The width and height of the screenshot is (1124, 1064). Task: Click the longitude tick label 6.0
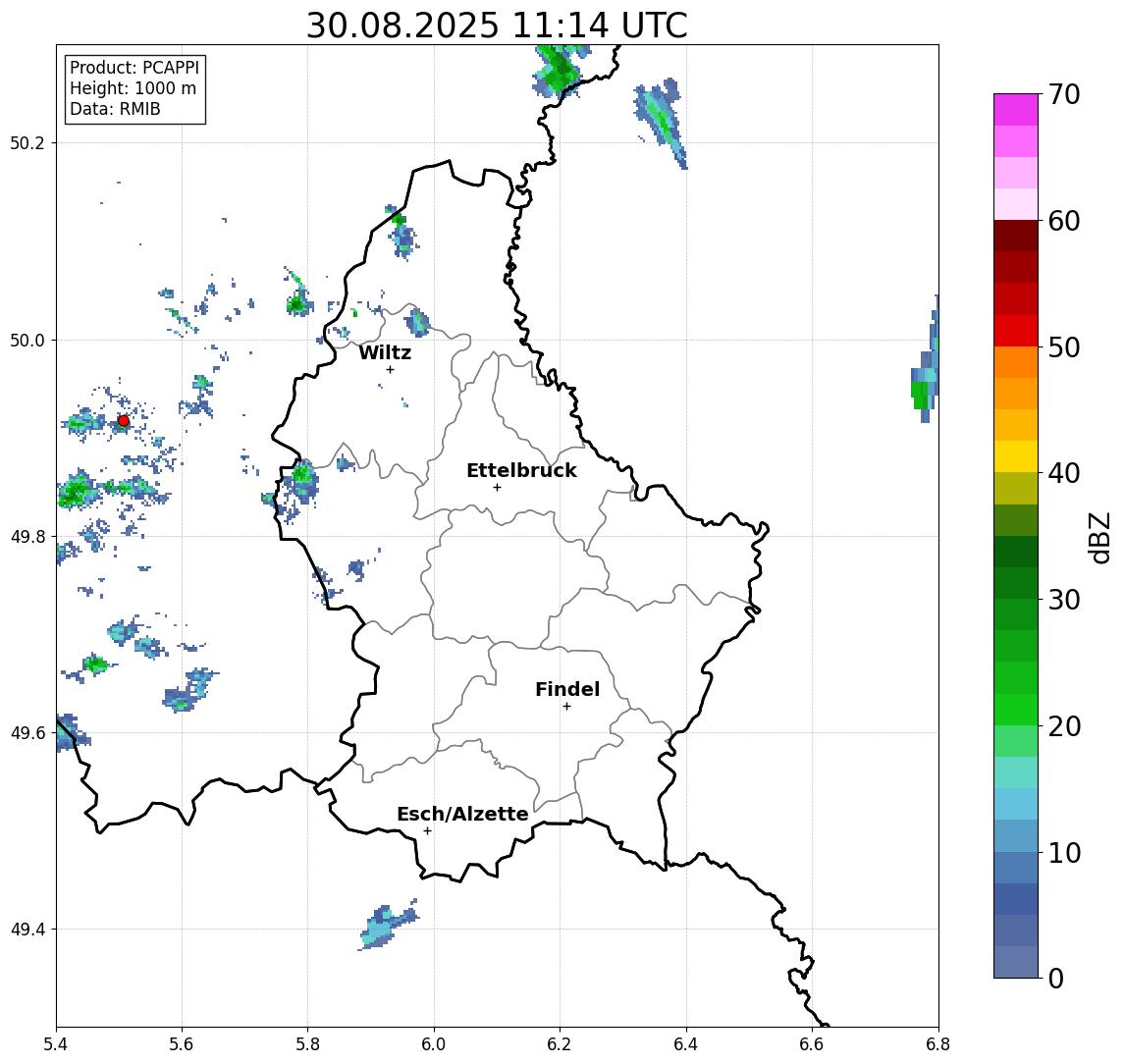(434, 1044)
